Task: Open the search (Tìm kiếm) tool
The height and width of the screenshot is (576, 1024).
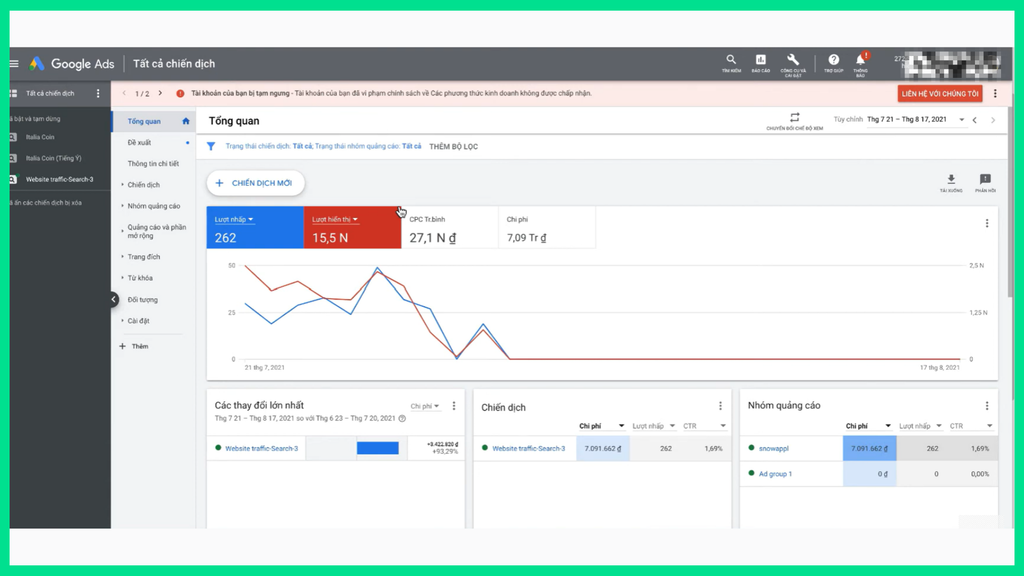Action: point(731,63)
